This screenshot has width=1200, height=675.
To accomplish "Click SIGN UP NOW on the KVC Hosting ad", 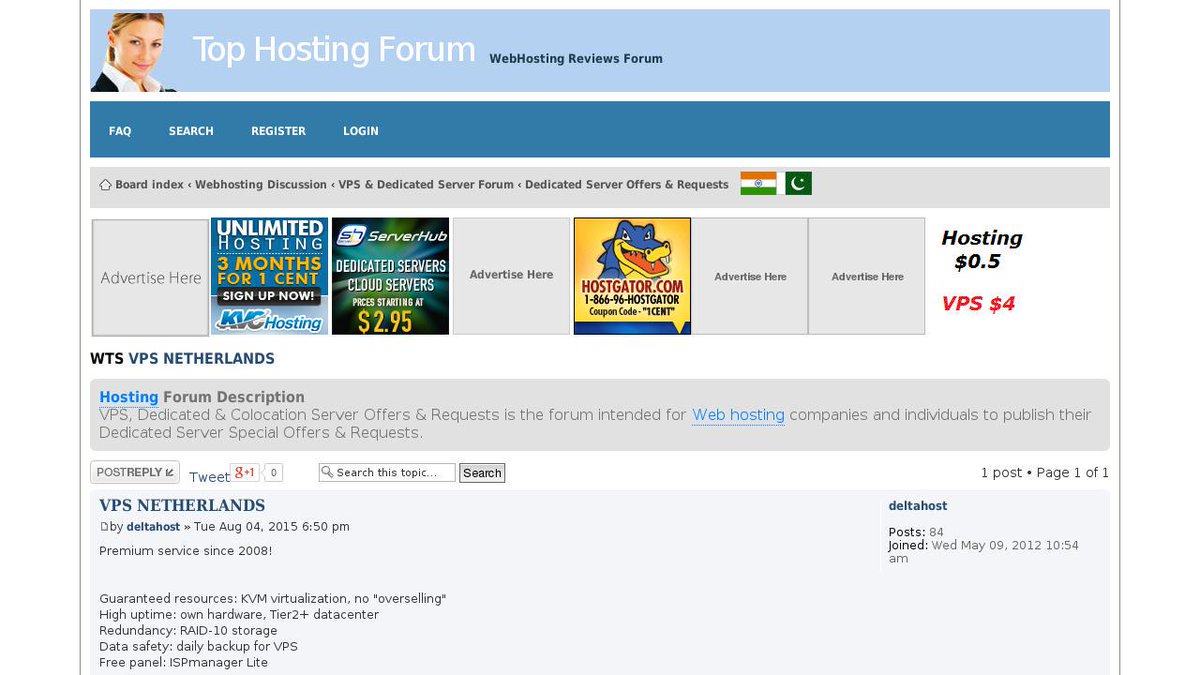I will click(269, 296).
